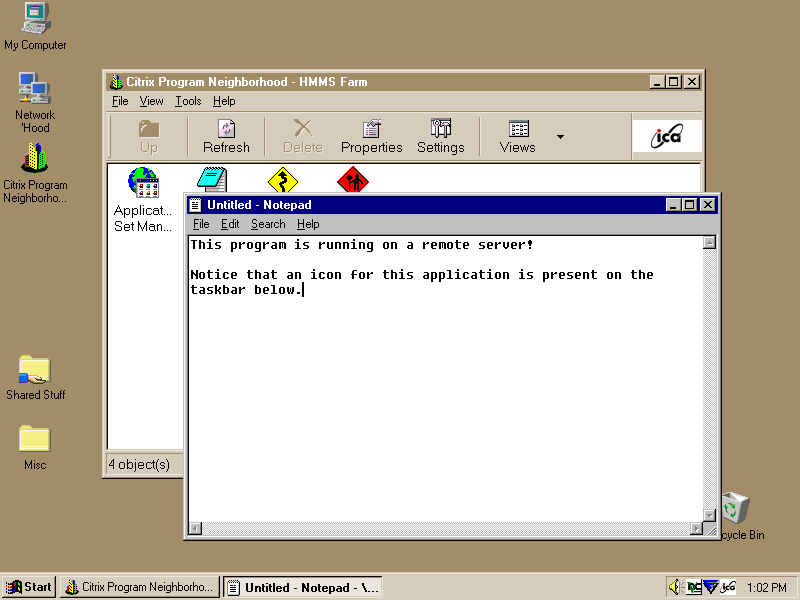Image resolution: width=800 pixels, height=600 pixels.
Task: Open Properties from the Citrix toolbar
Action: coord(371,136)
